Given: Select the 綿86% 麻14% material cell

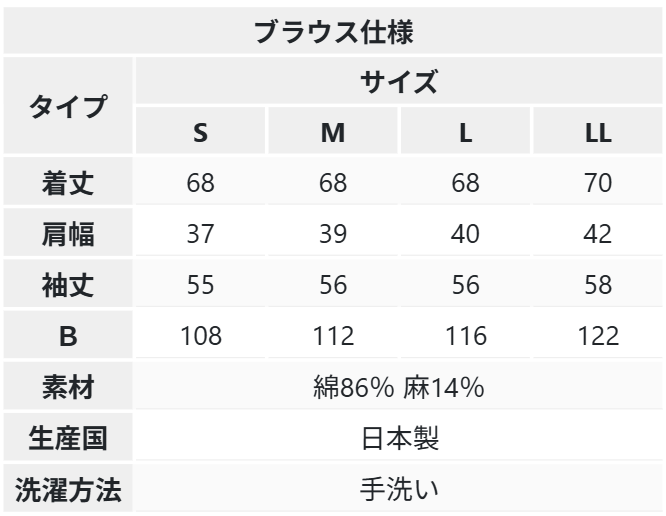Looking at the screenshot, I should [399, 388].
